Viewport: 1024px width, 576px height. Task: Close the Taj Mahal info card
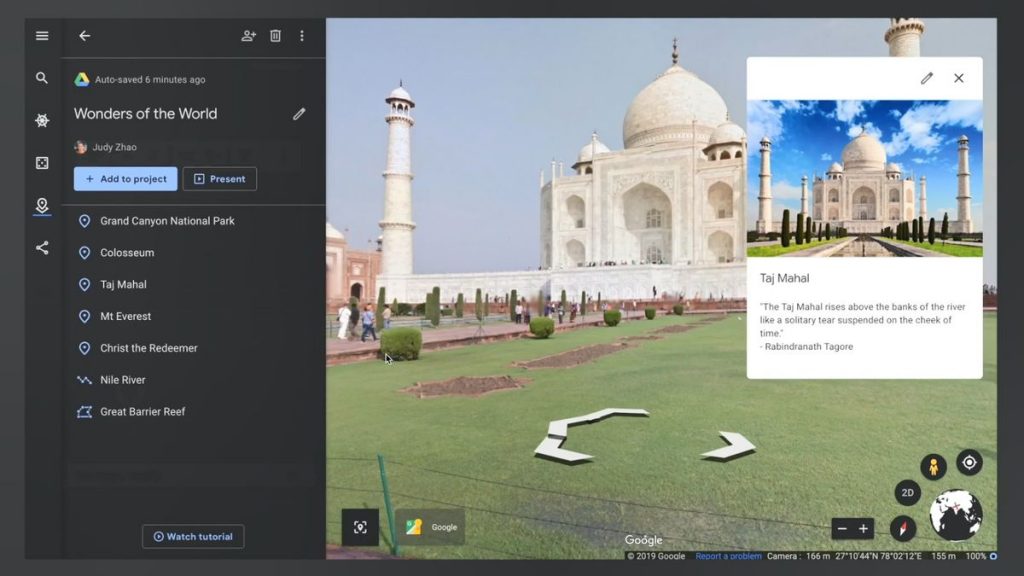pos(959,78)
